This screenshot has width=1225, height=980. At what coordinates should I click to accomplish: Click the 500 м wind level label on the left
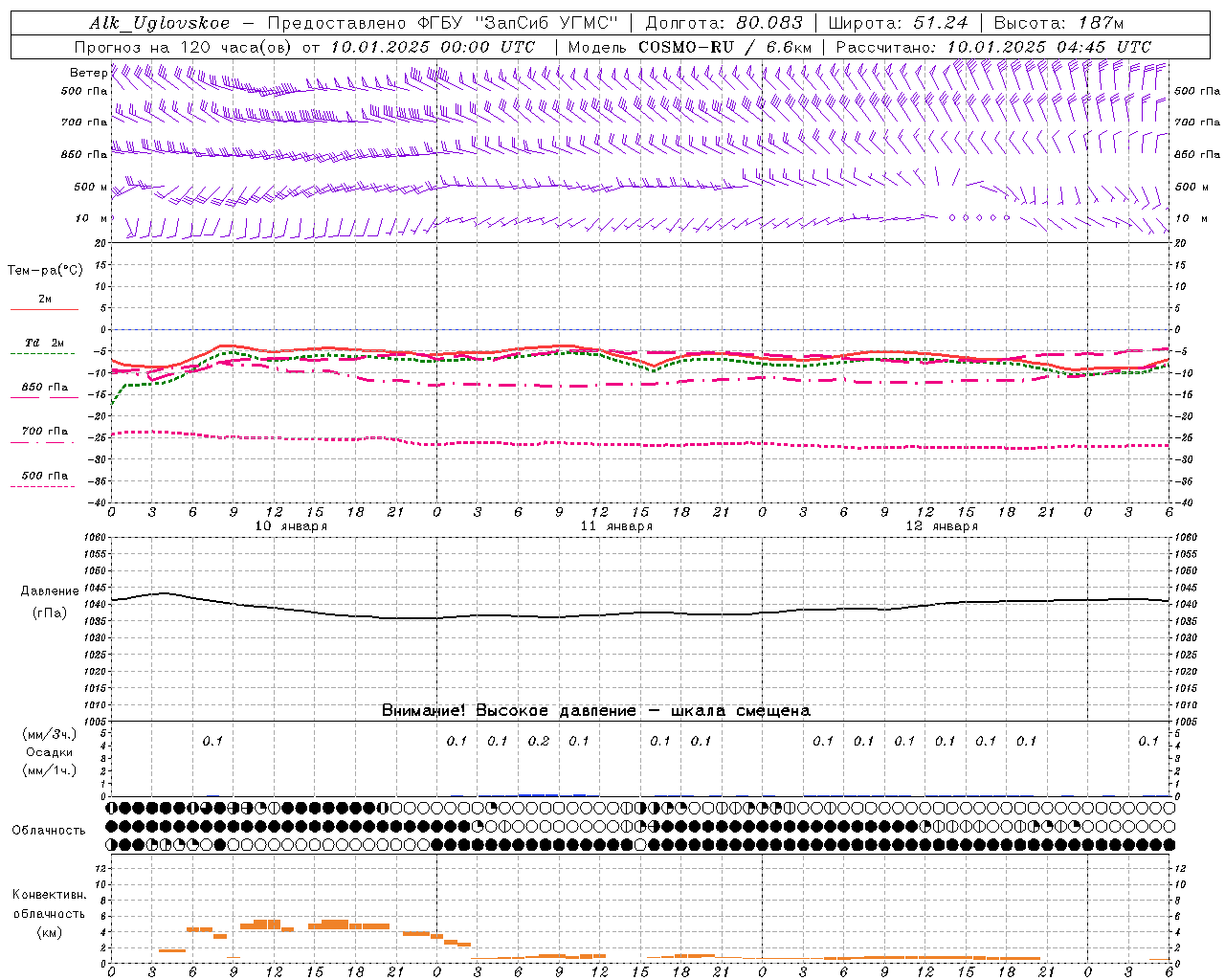click(91, 187)
